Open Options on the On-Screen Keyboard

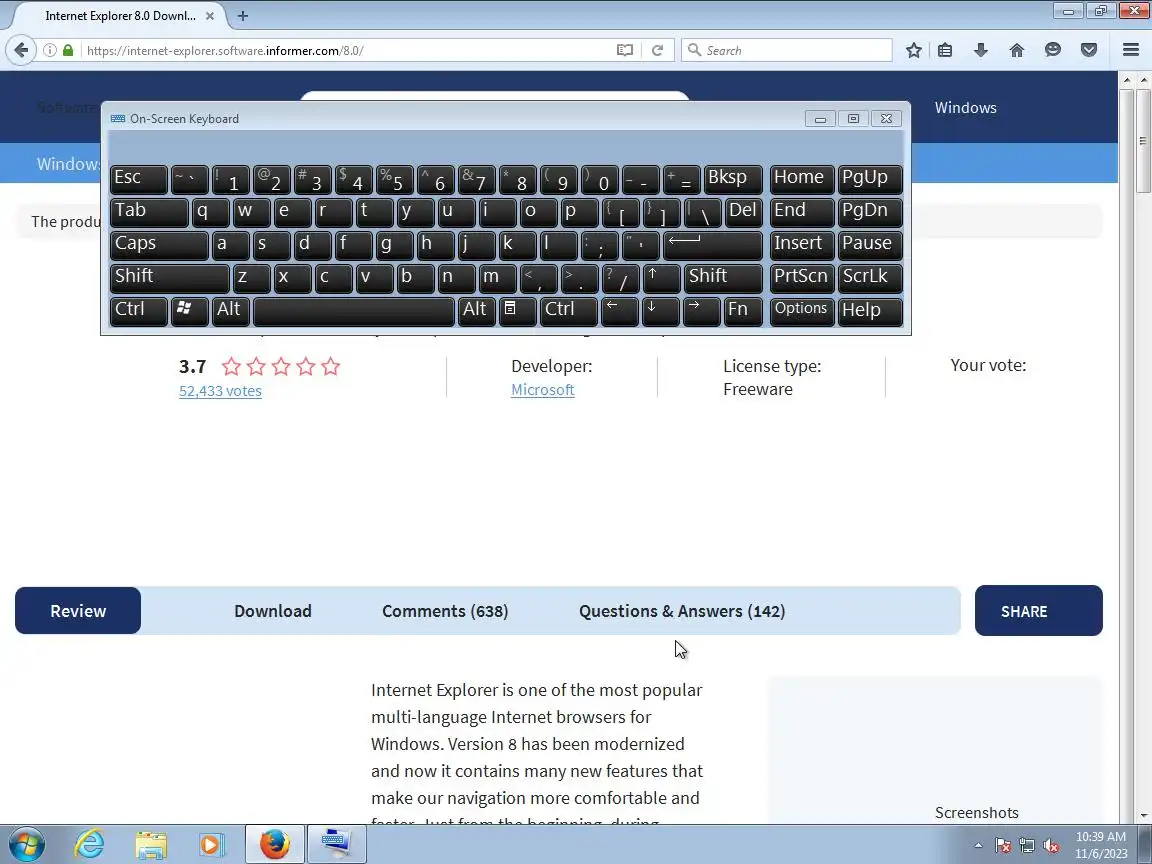802,310
